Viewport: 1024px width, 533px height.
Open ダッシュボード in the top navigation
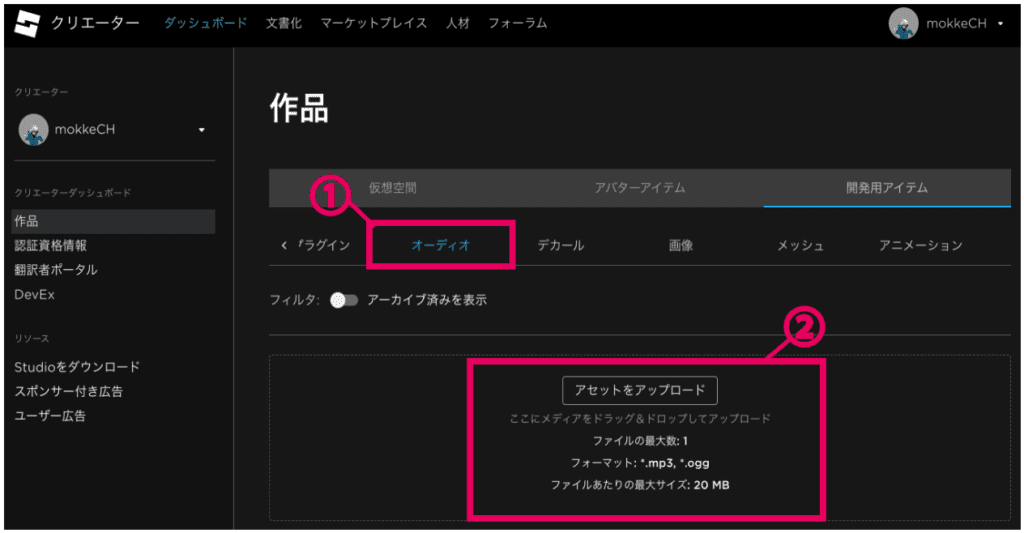pyautogui.click(x=205, y=23)
